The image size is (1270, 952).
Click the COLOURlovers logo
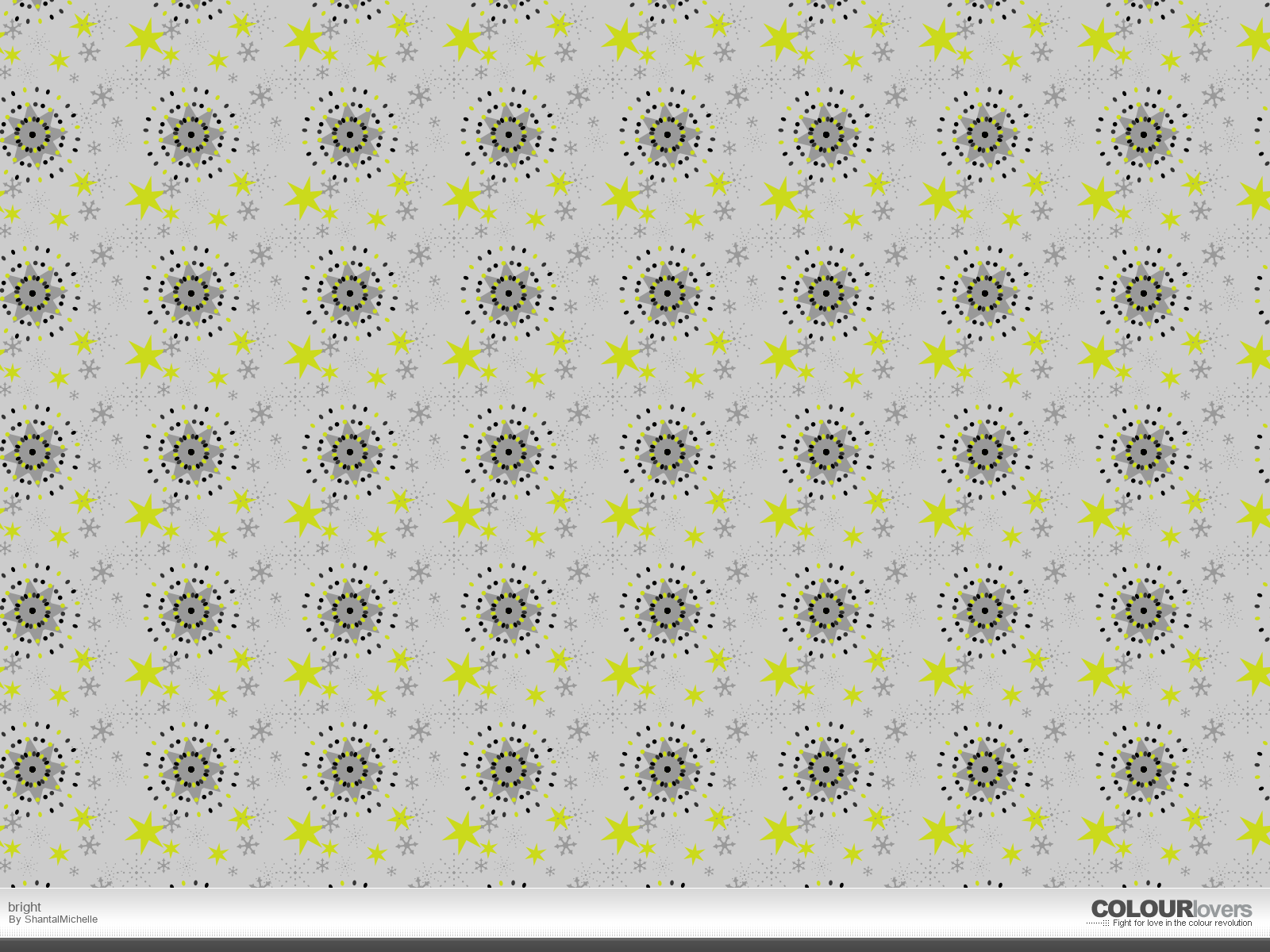1171,909
